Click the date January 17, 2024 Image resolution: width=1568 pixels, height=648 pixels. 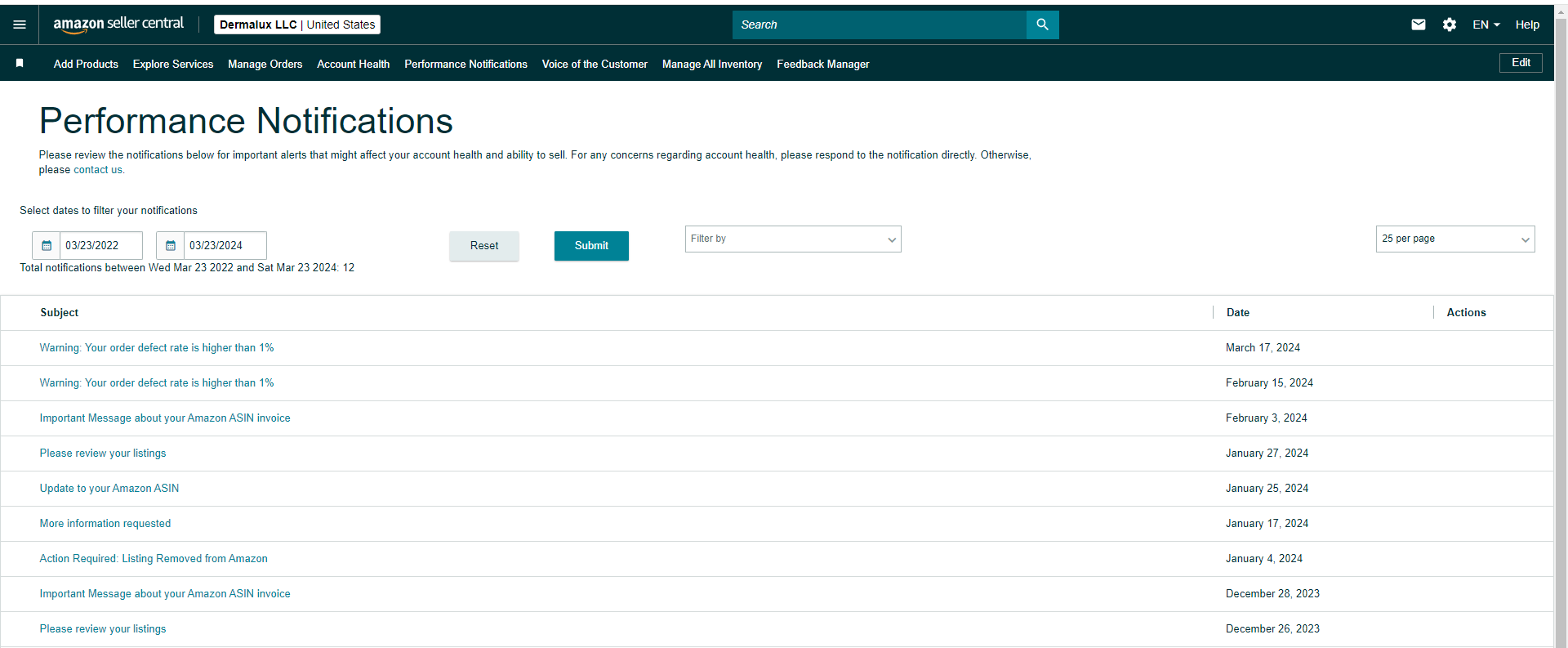[x=1267, y=524]
